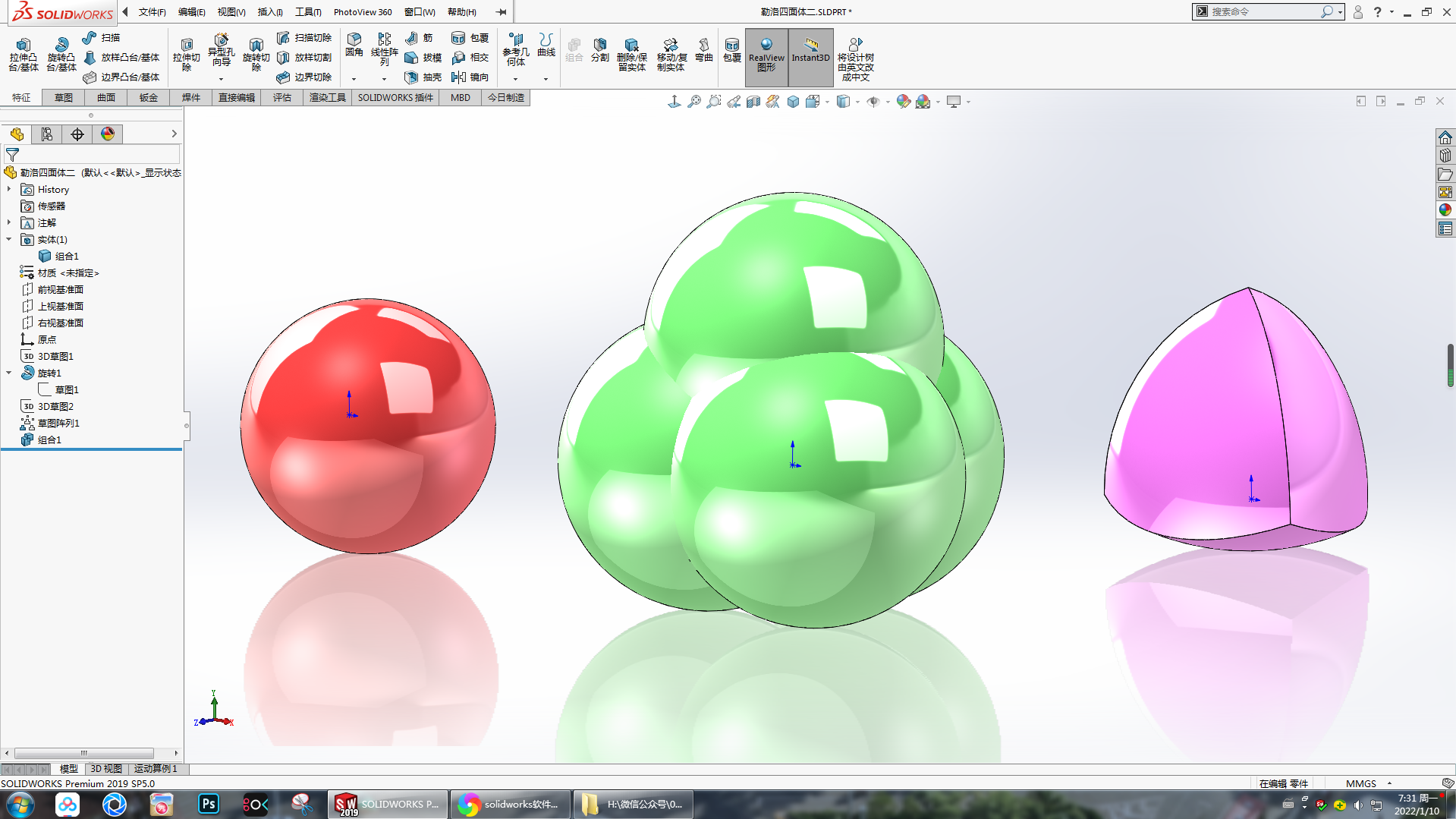
Task: Collapse the 旋转1 feature node
Action: (x=9, y=373)
